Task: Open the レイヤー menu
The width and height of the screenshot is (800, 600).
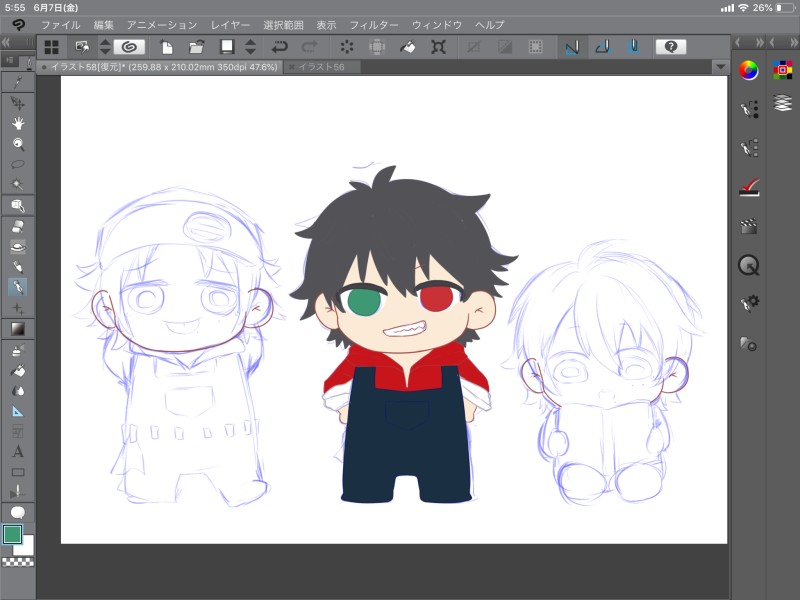Action: click(230, 25)
